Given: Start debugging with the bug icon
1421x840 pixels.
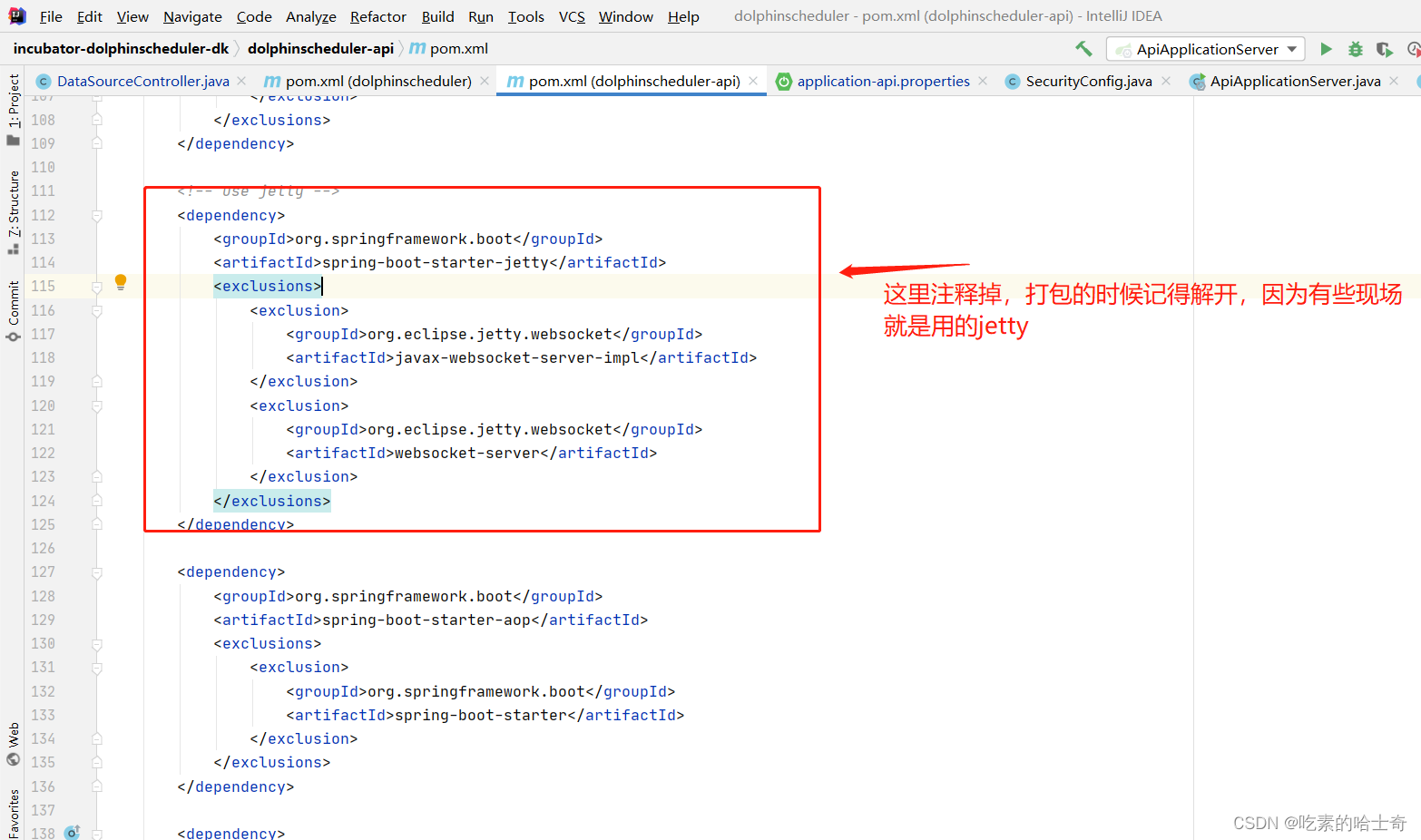Looking at the screenshot, I should tap(1355, 49).
